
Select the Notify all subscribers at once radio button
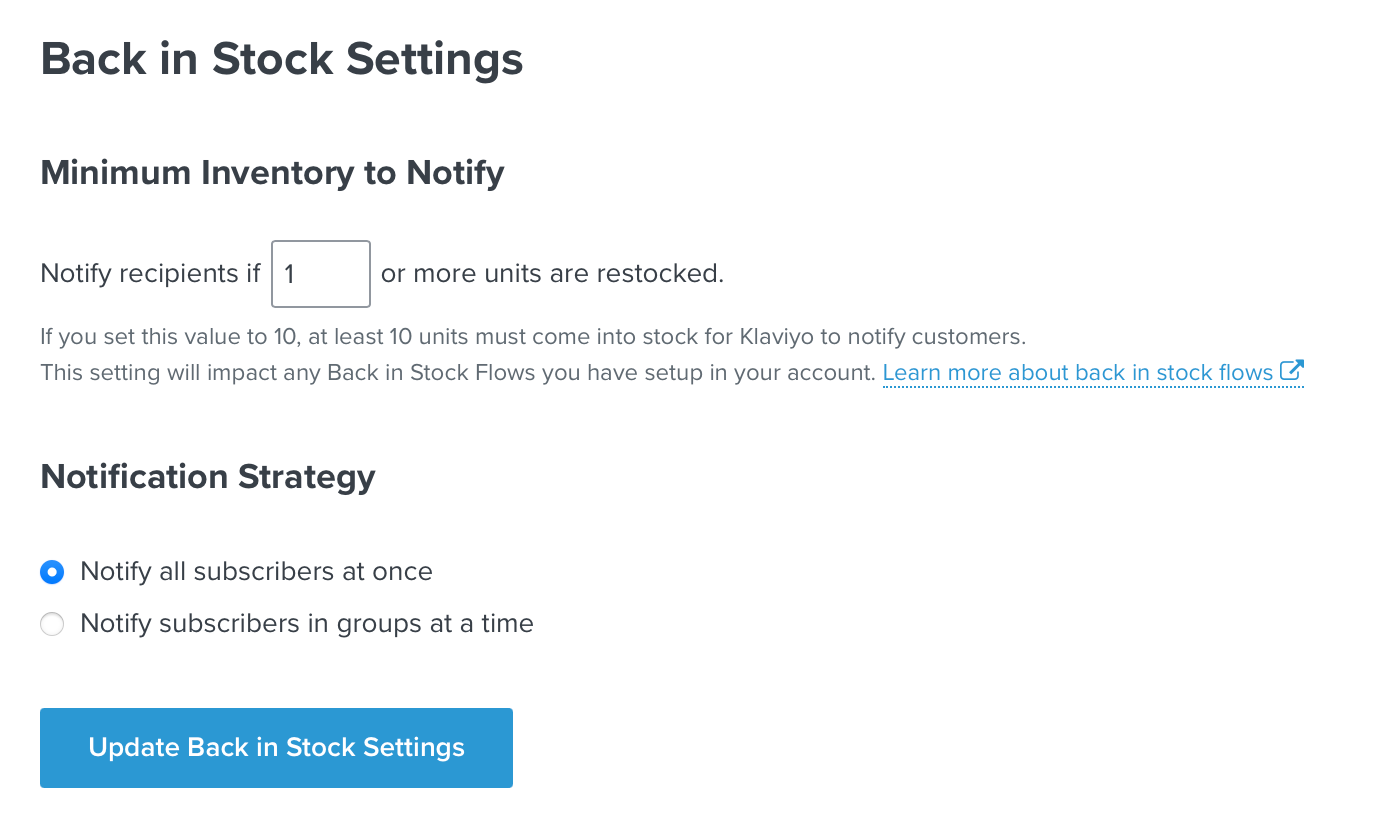coord(52,572)
